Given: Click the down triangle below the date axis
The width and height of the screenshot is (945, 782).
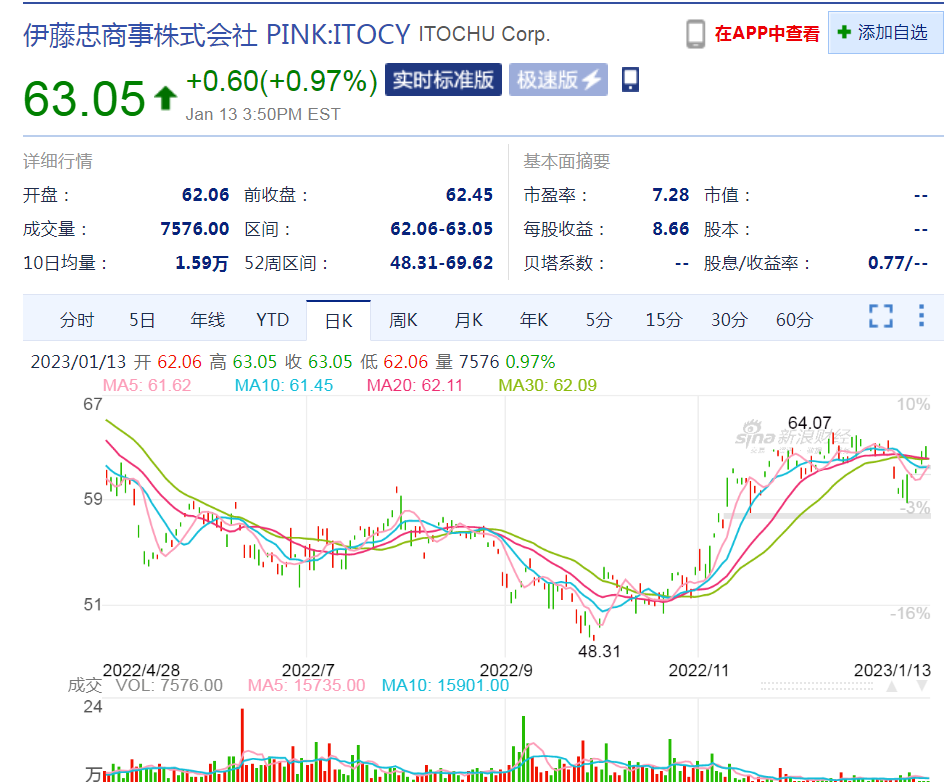Looking at the screenshot, I should click(x=921, y=686).
